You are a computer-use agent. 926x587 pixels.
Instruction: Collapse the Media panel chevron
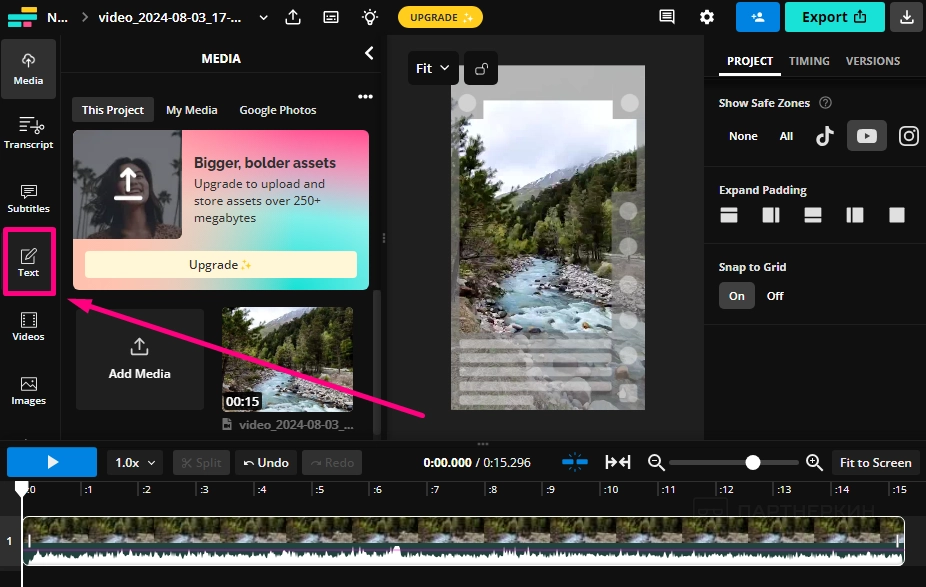[369, 53]
